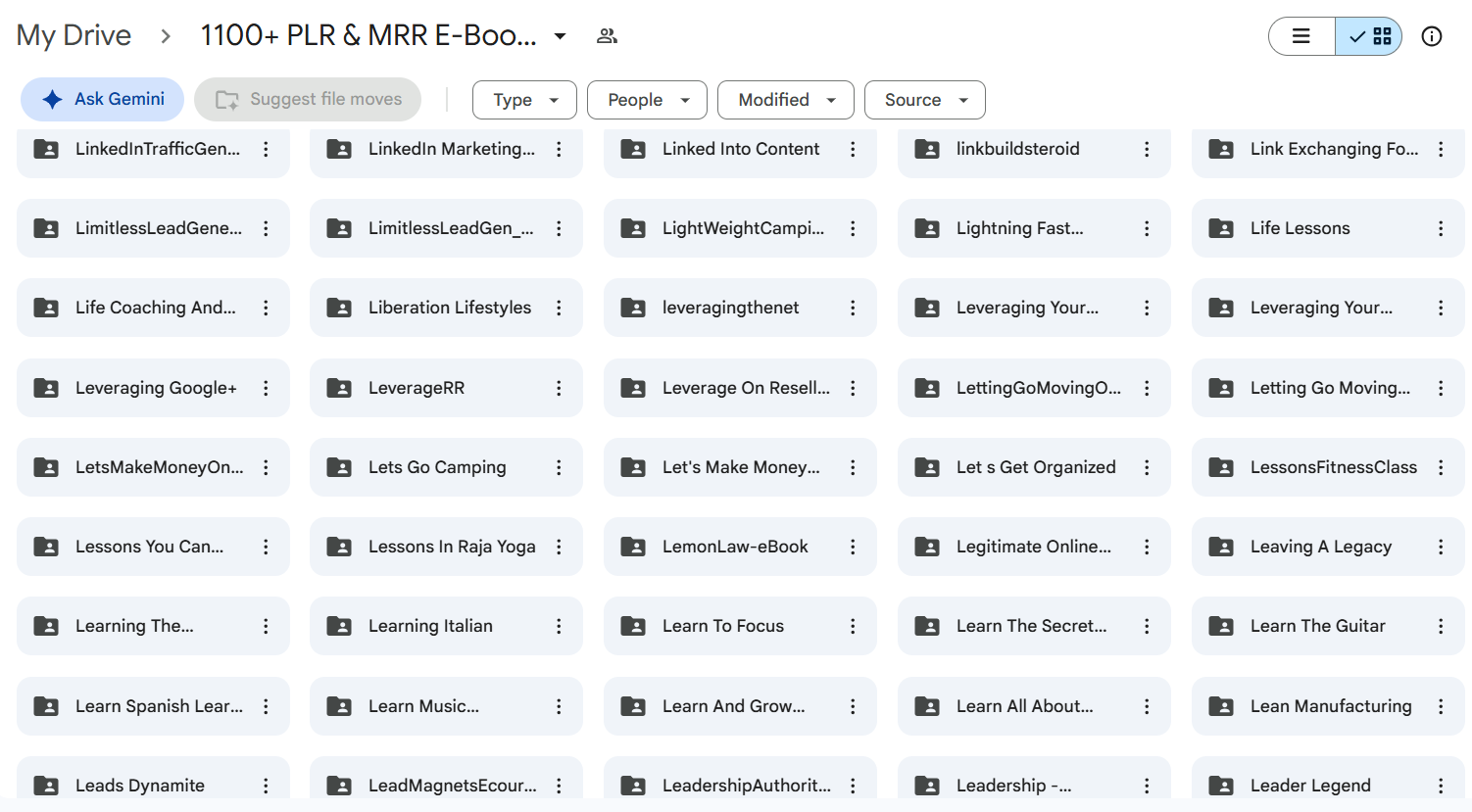The height and width of the screenshot is (812, 1472).
Task: Click the 1100+ PLR & MRR E-Boo... breadcrumb title
Action: pyautogui.click(x=368, y=35)
